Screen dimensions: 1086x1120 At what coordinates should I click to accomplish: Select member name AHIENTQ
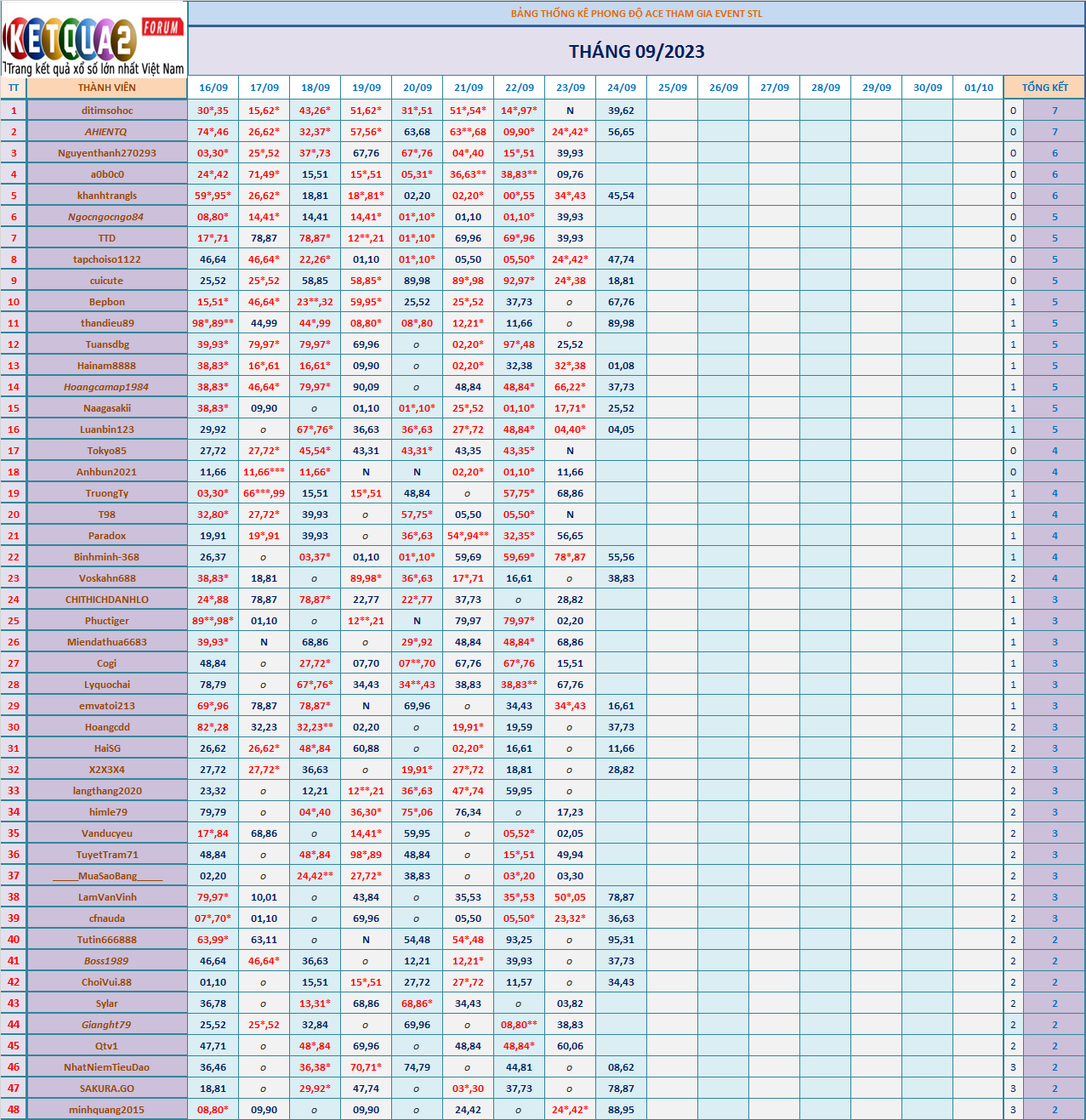click(106, 132)
